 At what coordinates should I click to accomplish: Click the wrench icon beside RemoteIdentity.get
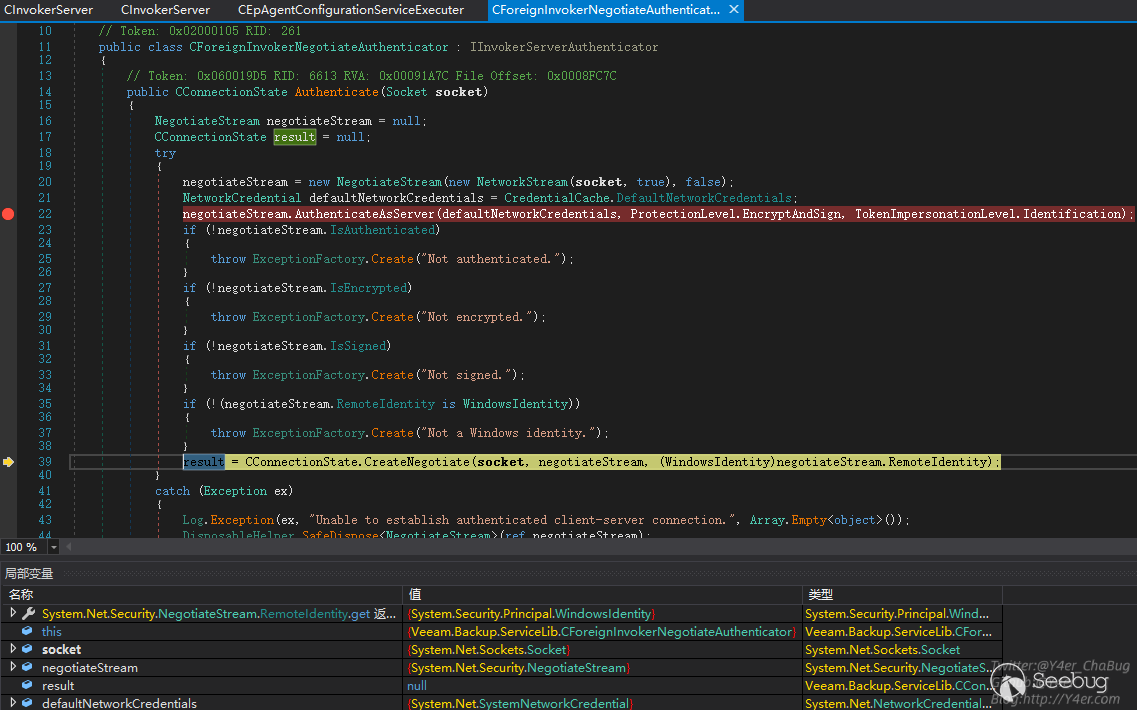(28, 614)
